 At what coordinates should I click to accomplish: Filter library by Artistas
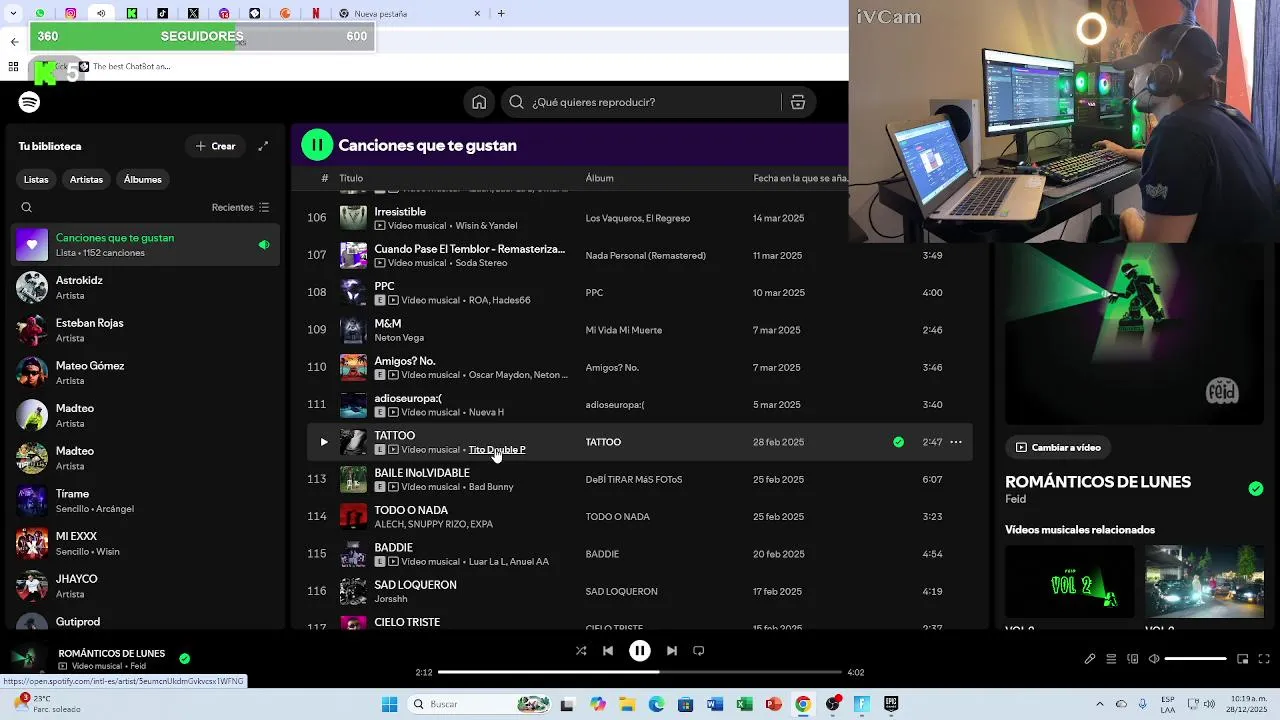tap(86, 180)
